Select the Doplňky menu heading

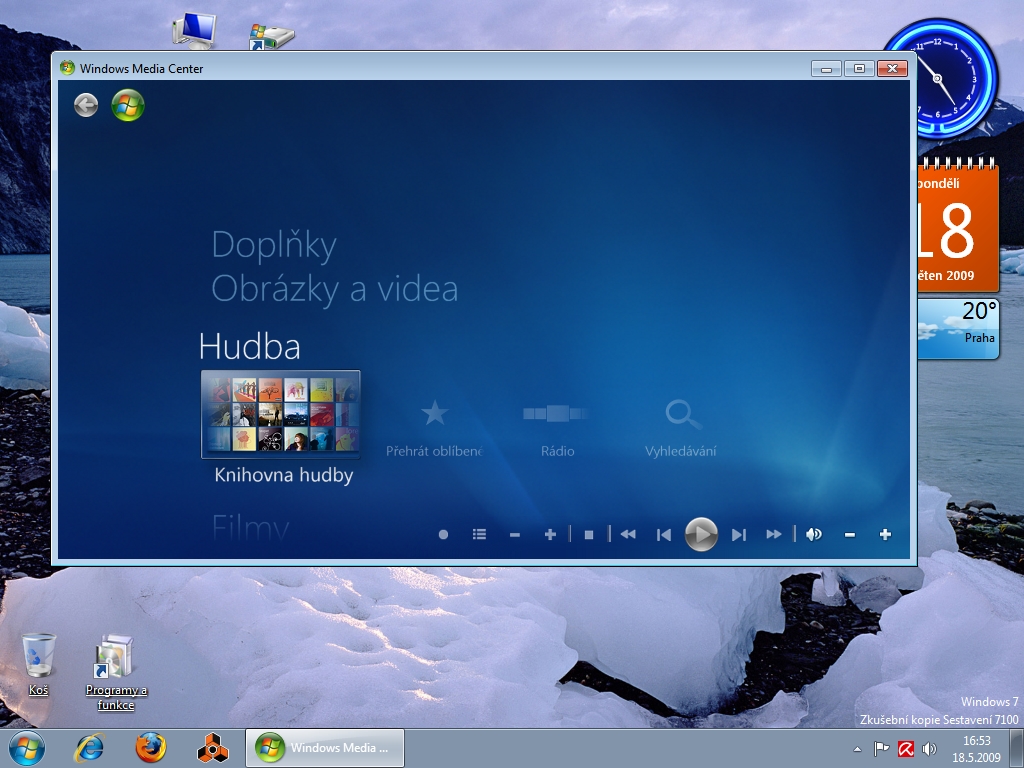[274, 246]
